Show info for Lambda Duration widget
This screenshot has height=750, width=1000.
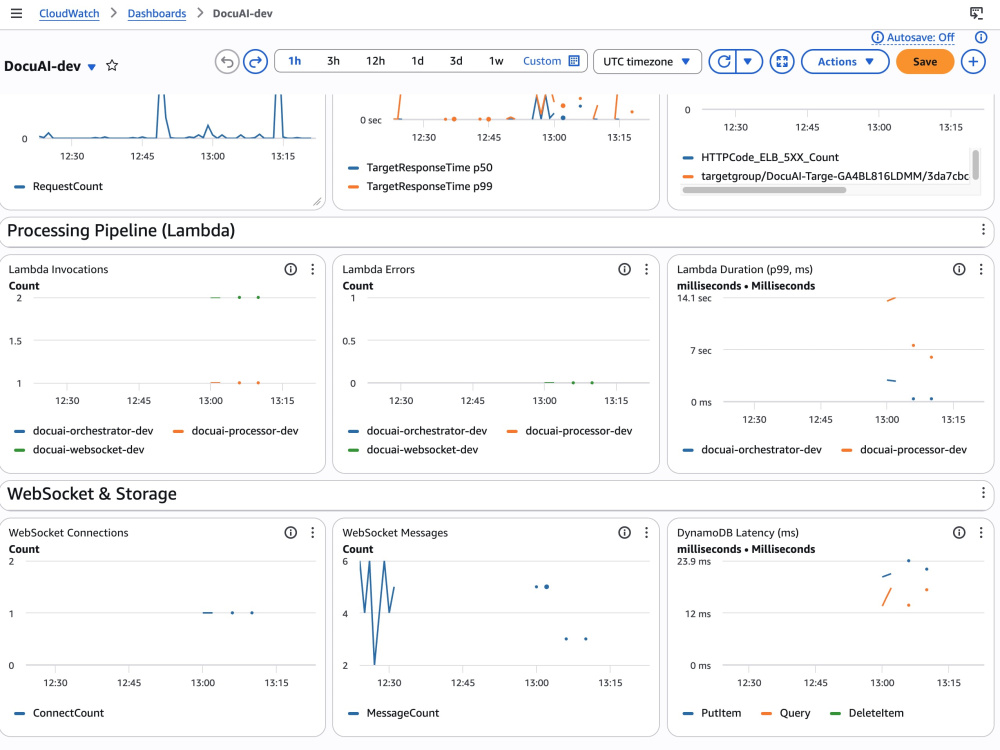[959, 269]
